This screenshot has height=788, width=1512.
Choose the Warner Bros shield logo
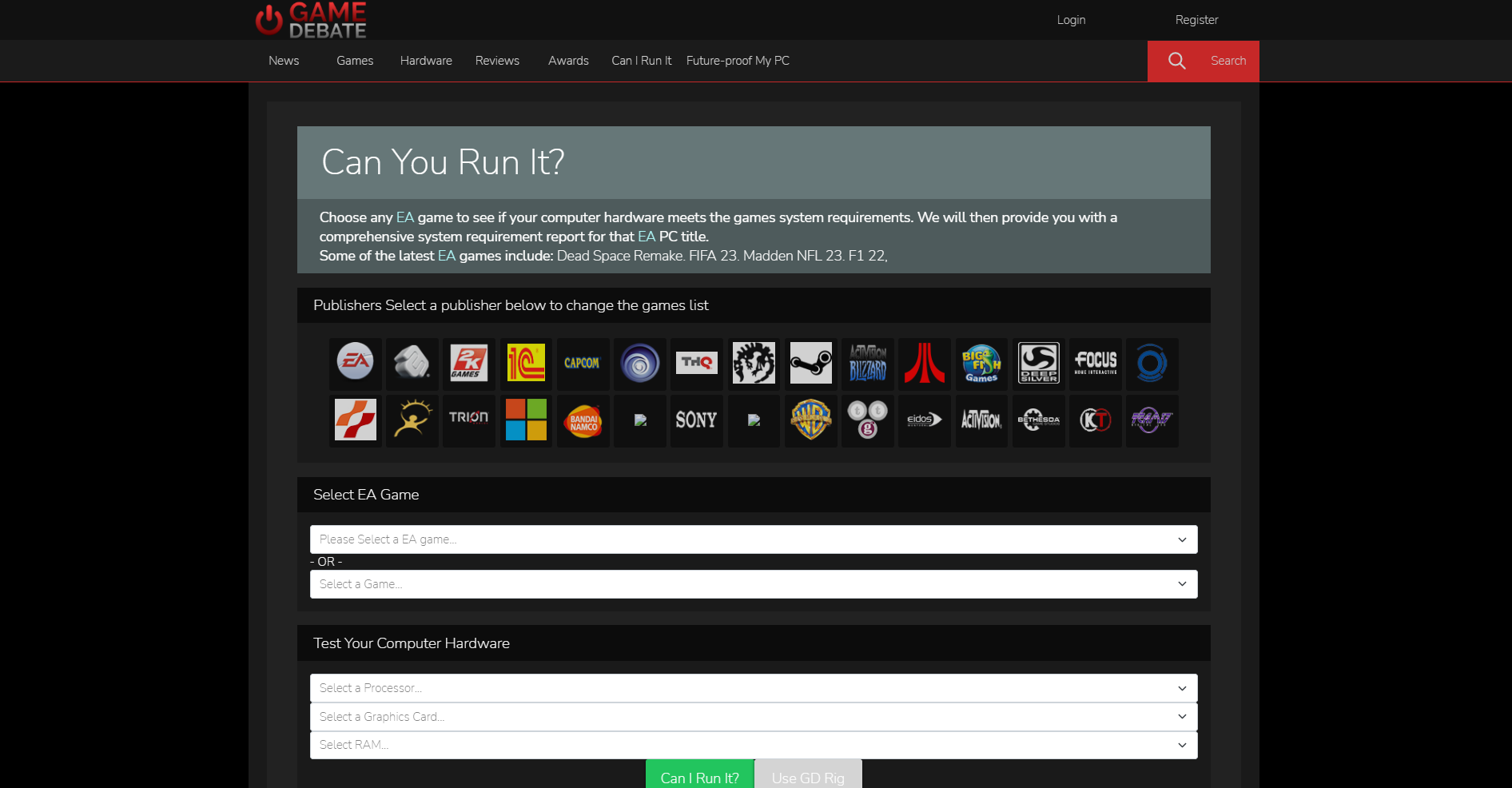click(810, 420)
